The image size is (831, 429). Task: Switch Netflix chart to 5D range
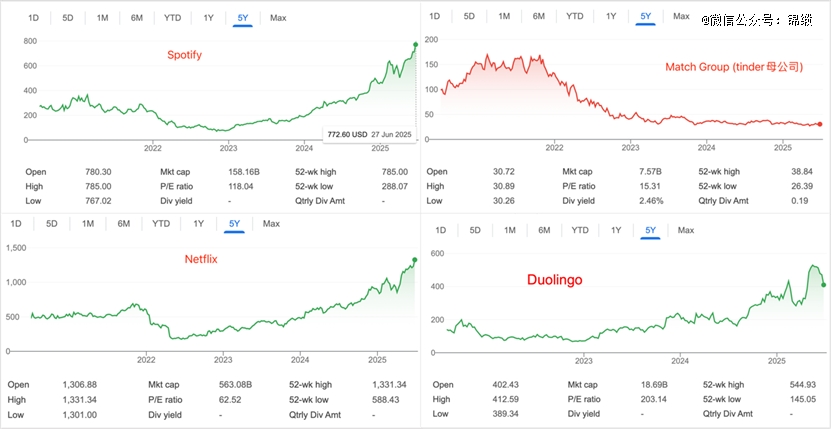pos(52,223)
